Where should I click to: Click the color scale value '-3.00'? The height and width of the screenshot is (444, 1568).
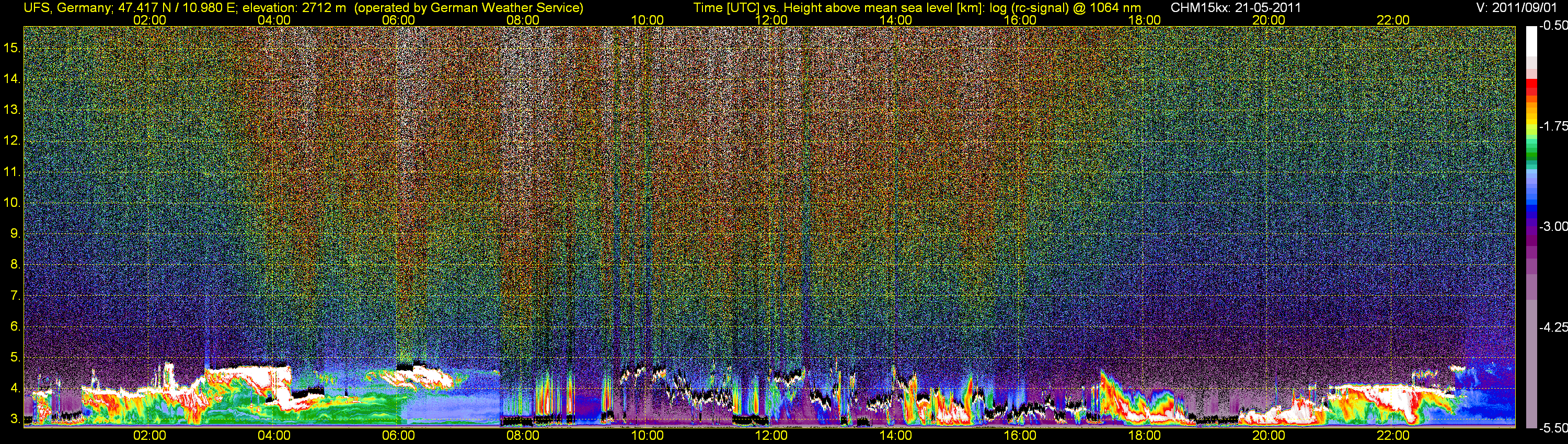coord(1553,226)
